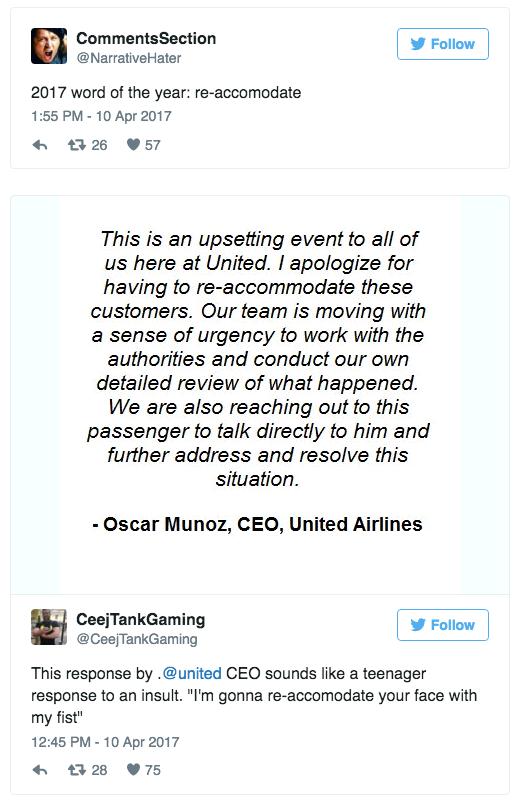Open the 1:55 PM - 10 Apr 2017 timestamp

[x=101, y=116]
